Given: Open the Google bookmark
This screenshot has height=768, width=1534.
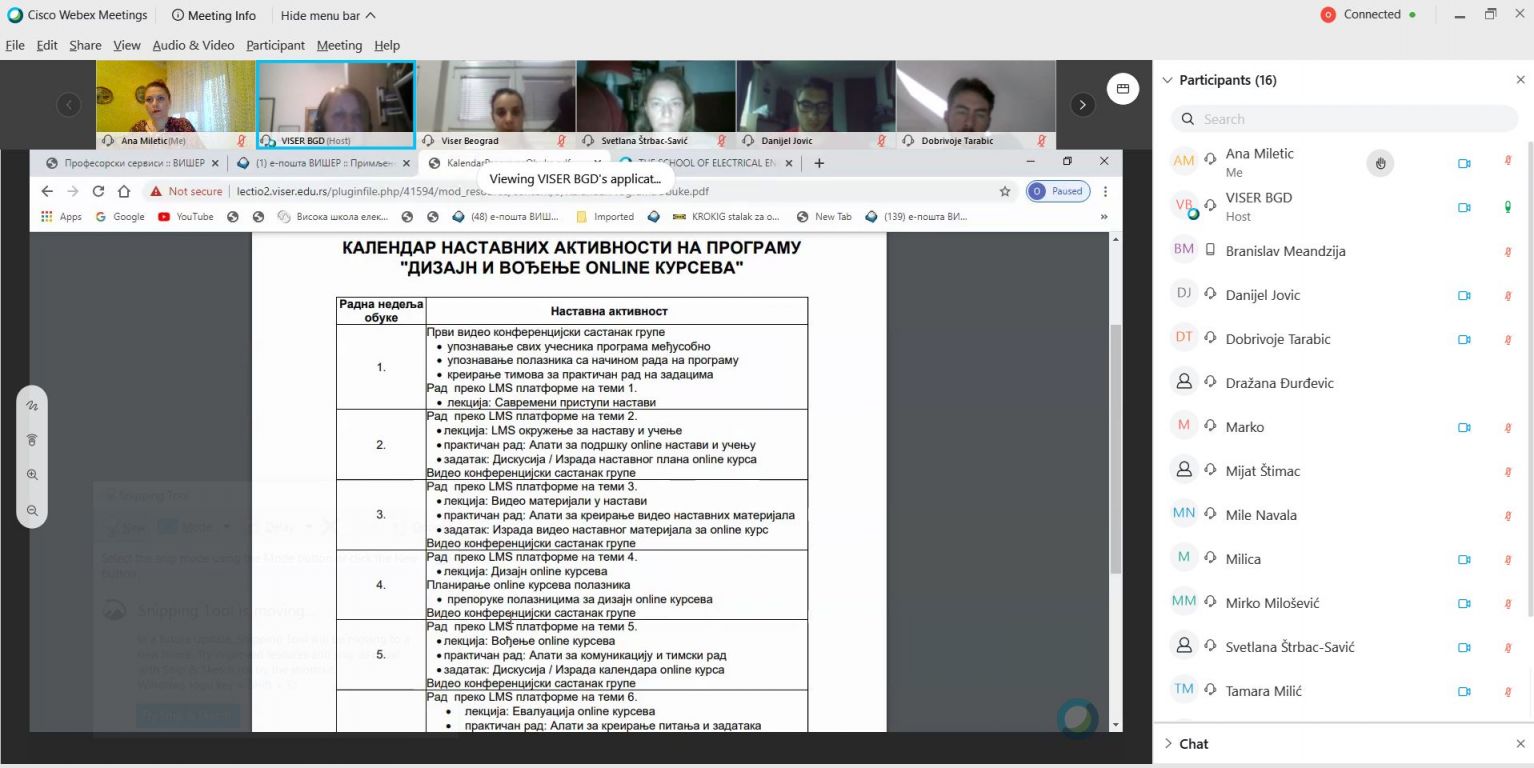Looking at the screenshot, I should (120, 216).
